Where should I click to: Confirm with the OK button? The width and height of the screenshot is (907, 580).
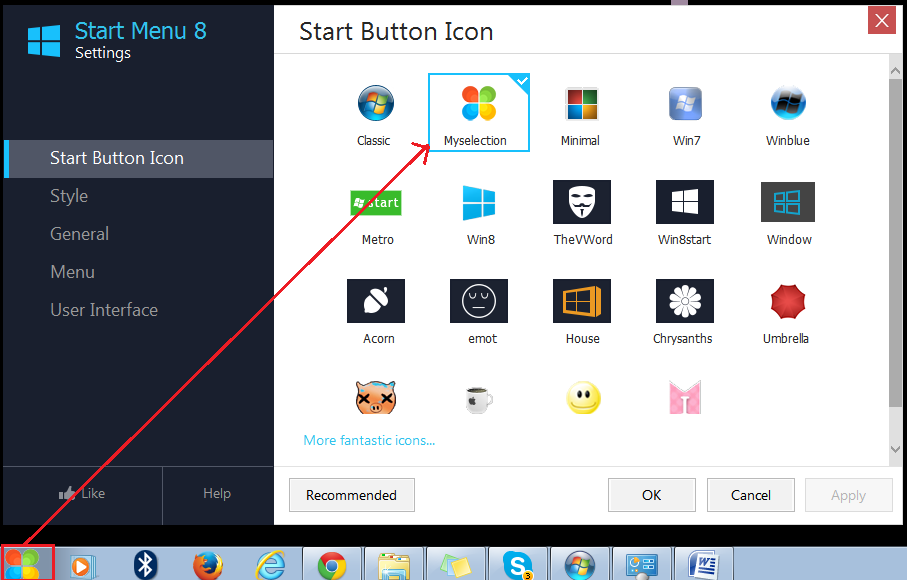point(651,495)
